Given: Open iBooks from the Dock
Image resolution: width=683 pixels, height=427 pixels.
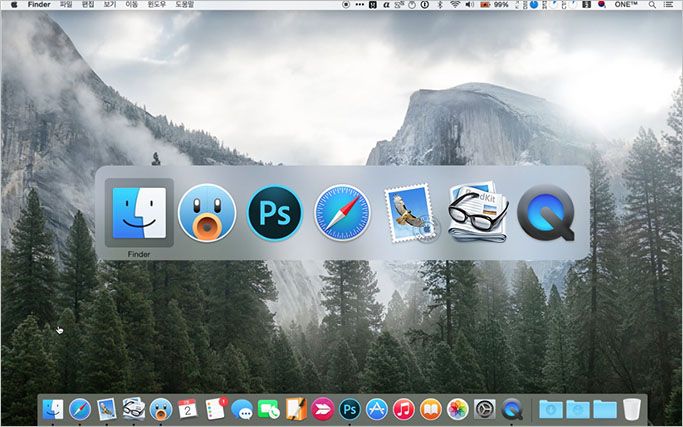Looking at the screenshot, I should (x=431, y=410).
